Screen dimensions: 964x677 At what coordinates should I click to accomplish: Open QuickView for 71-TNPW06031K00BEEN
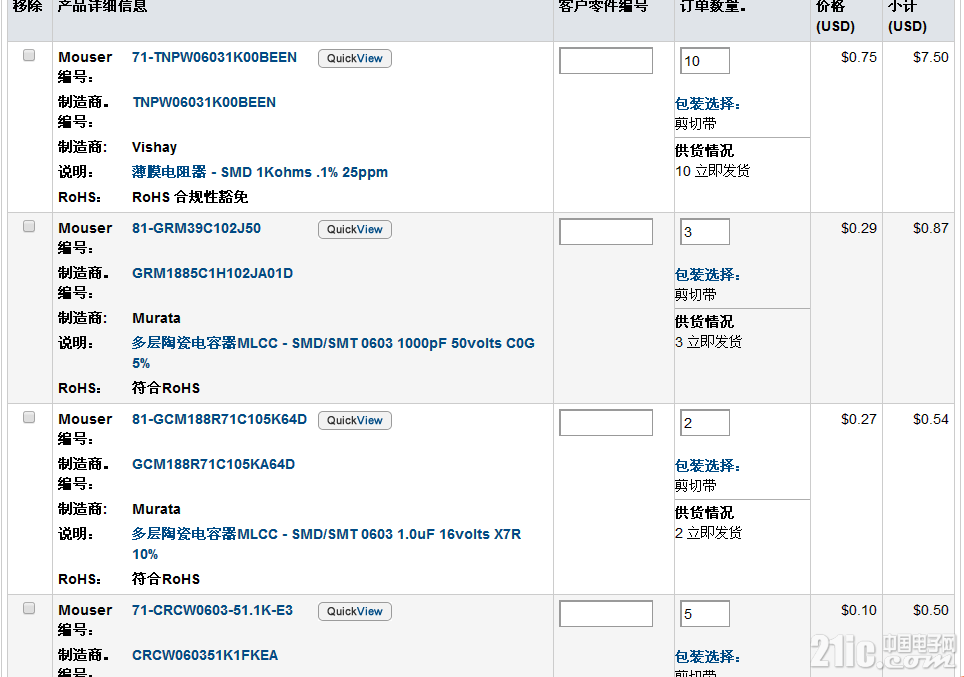click(355, 58)
